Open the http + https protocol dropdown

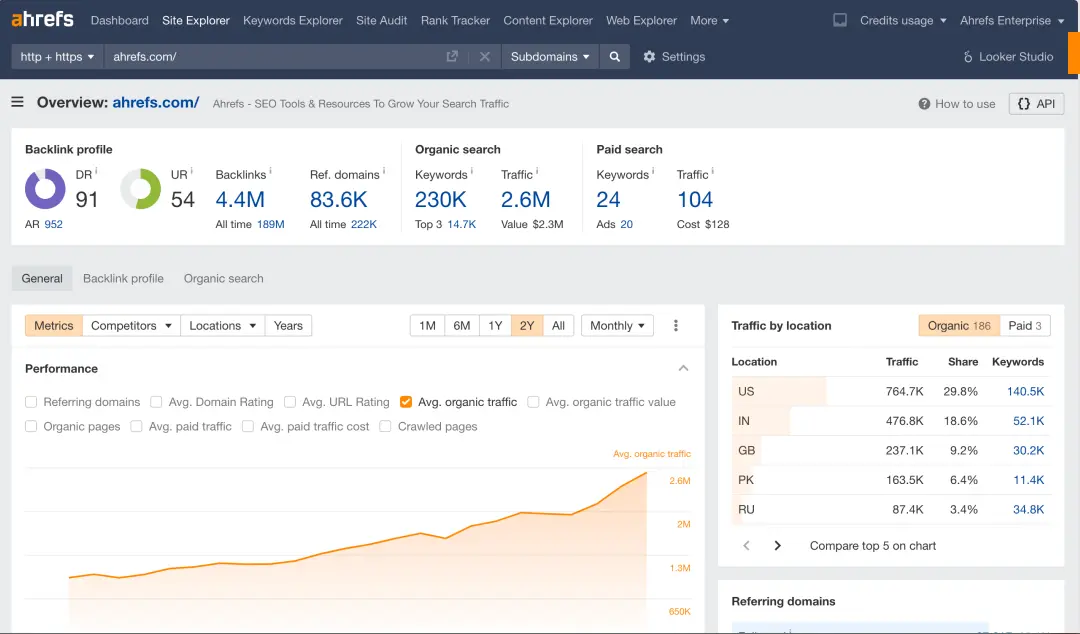click(57, 57)
